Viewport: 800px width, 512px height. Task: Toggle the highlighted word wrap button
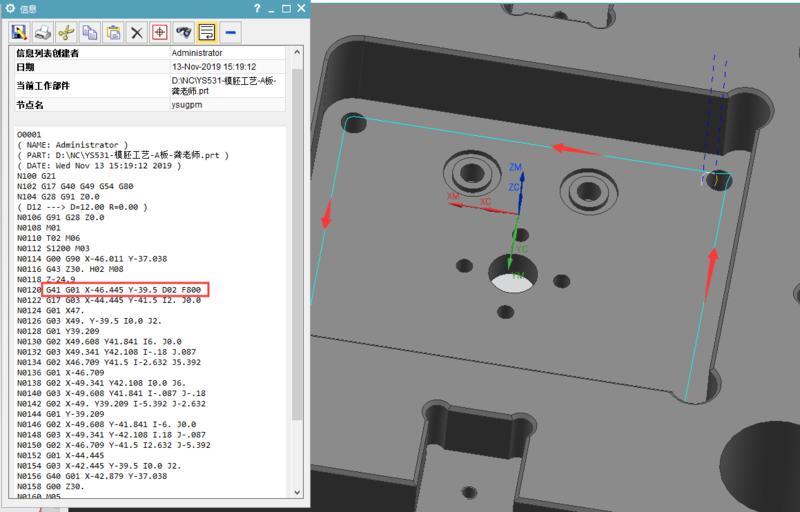[207, 33]
